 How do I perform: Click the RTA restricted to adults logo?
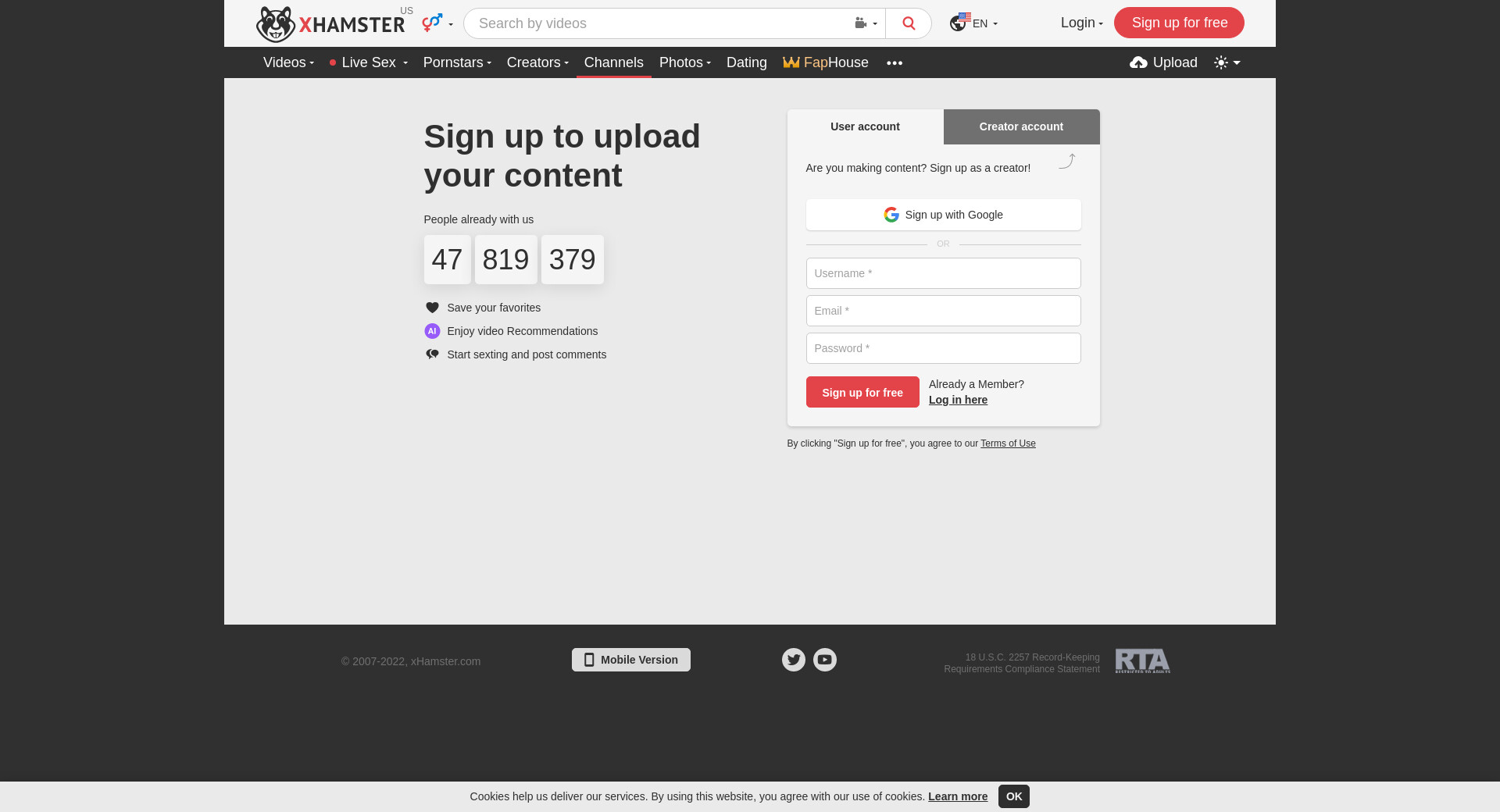tap(1143, 661)
